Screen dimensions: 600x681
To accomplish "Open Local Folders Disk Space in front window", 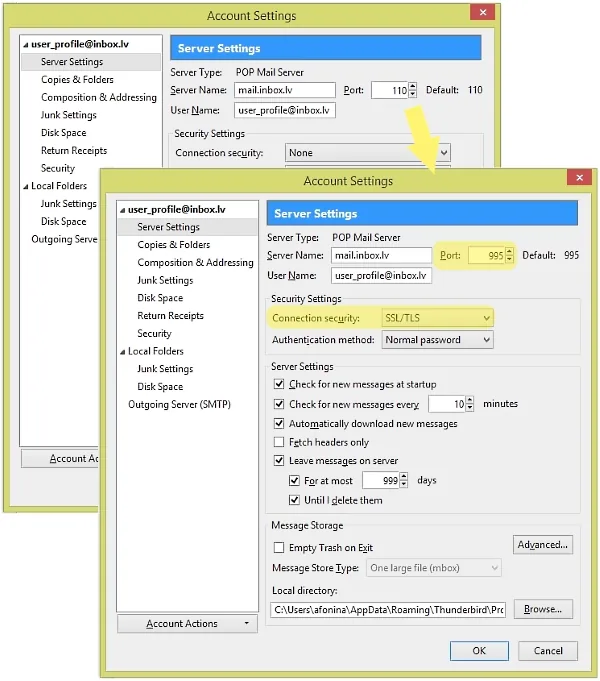I will (160, 387).
